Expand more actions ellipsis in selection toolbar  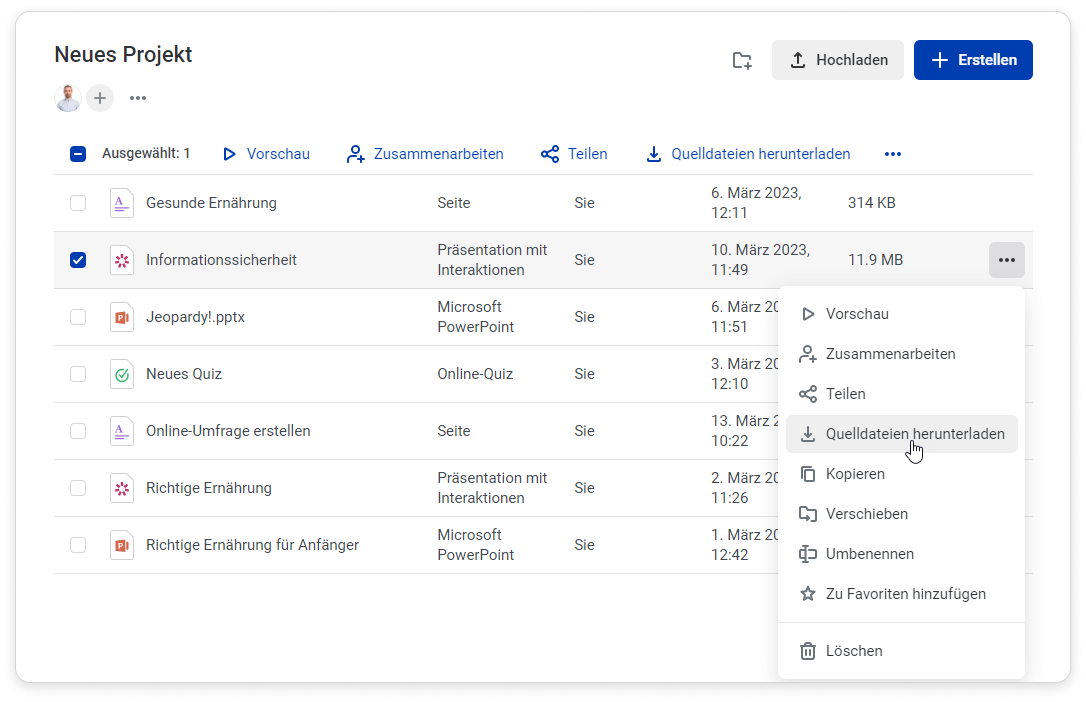[893, 154]
